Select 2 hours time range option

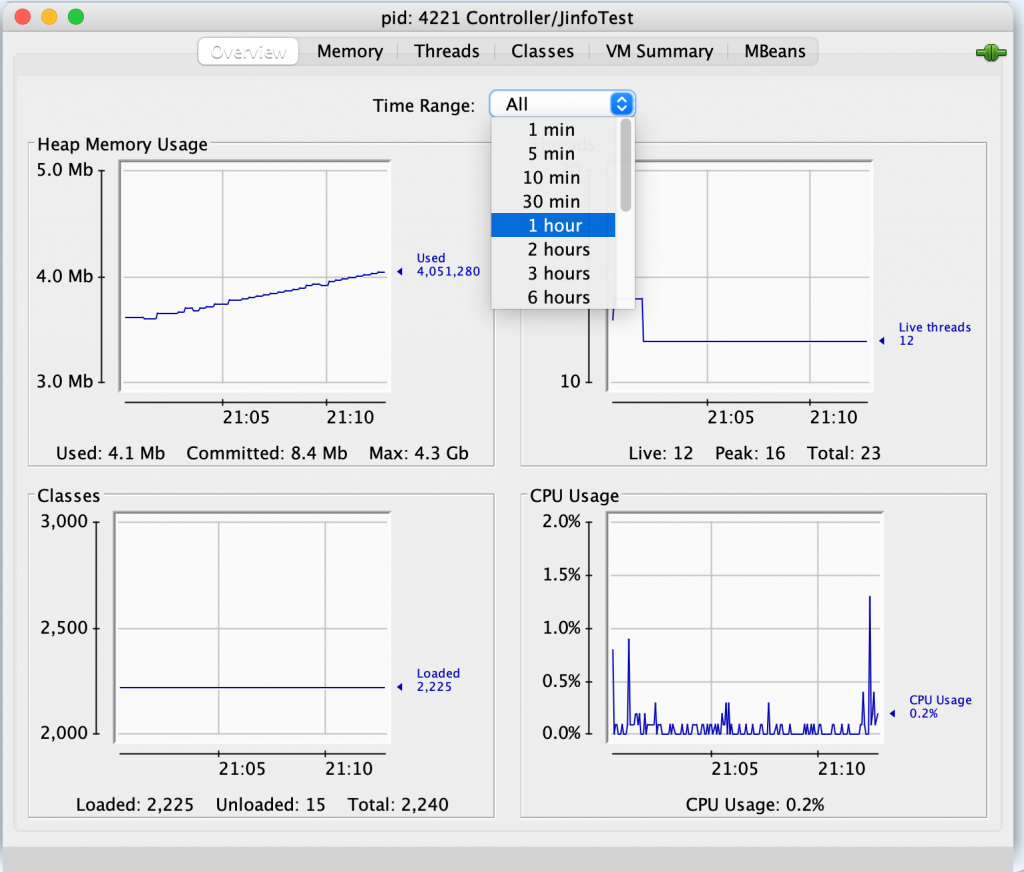coord(552,250)
